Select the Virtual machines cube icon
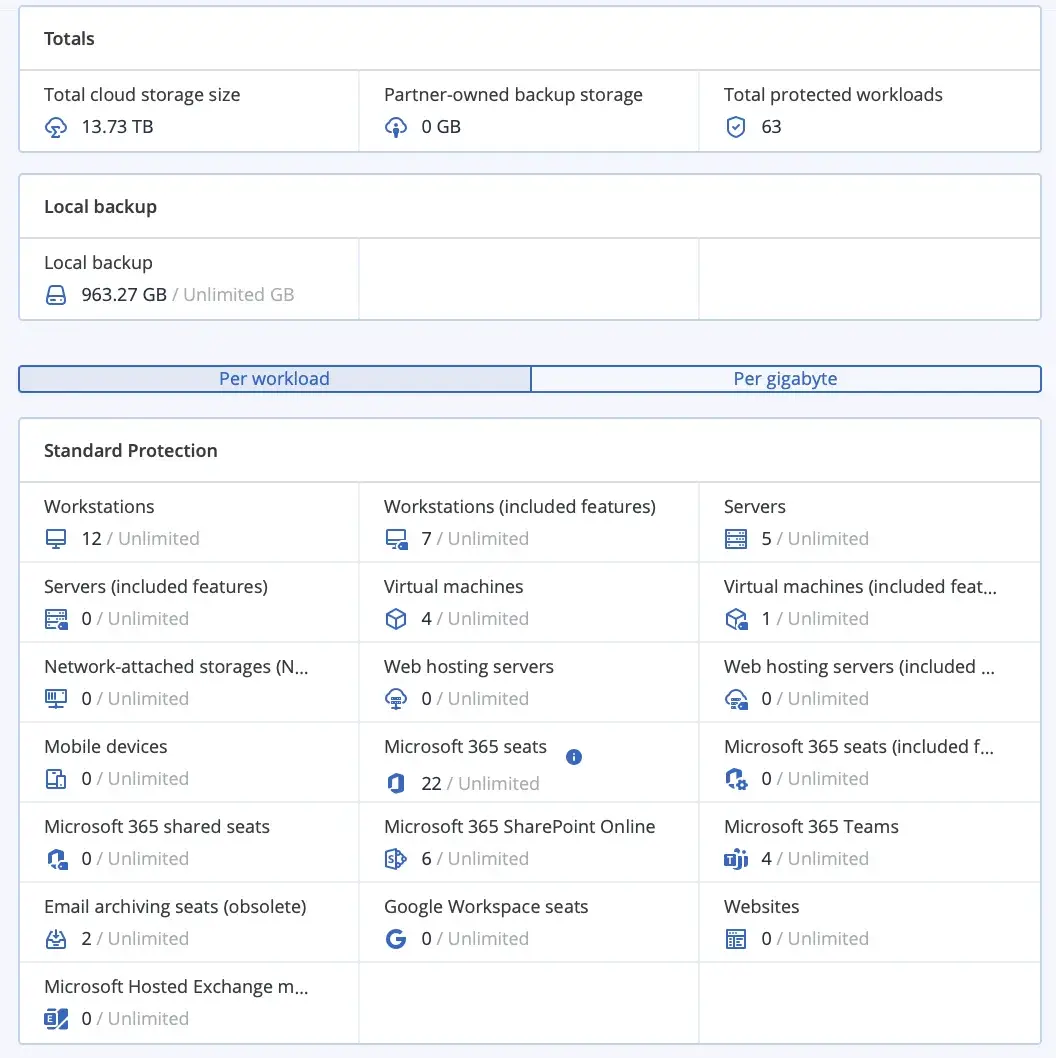This screenshot has width=1056, height=1058. tap(396, 620)
